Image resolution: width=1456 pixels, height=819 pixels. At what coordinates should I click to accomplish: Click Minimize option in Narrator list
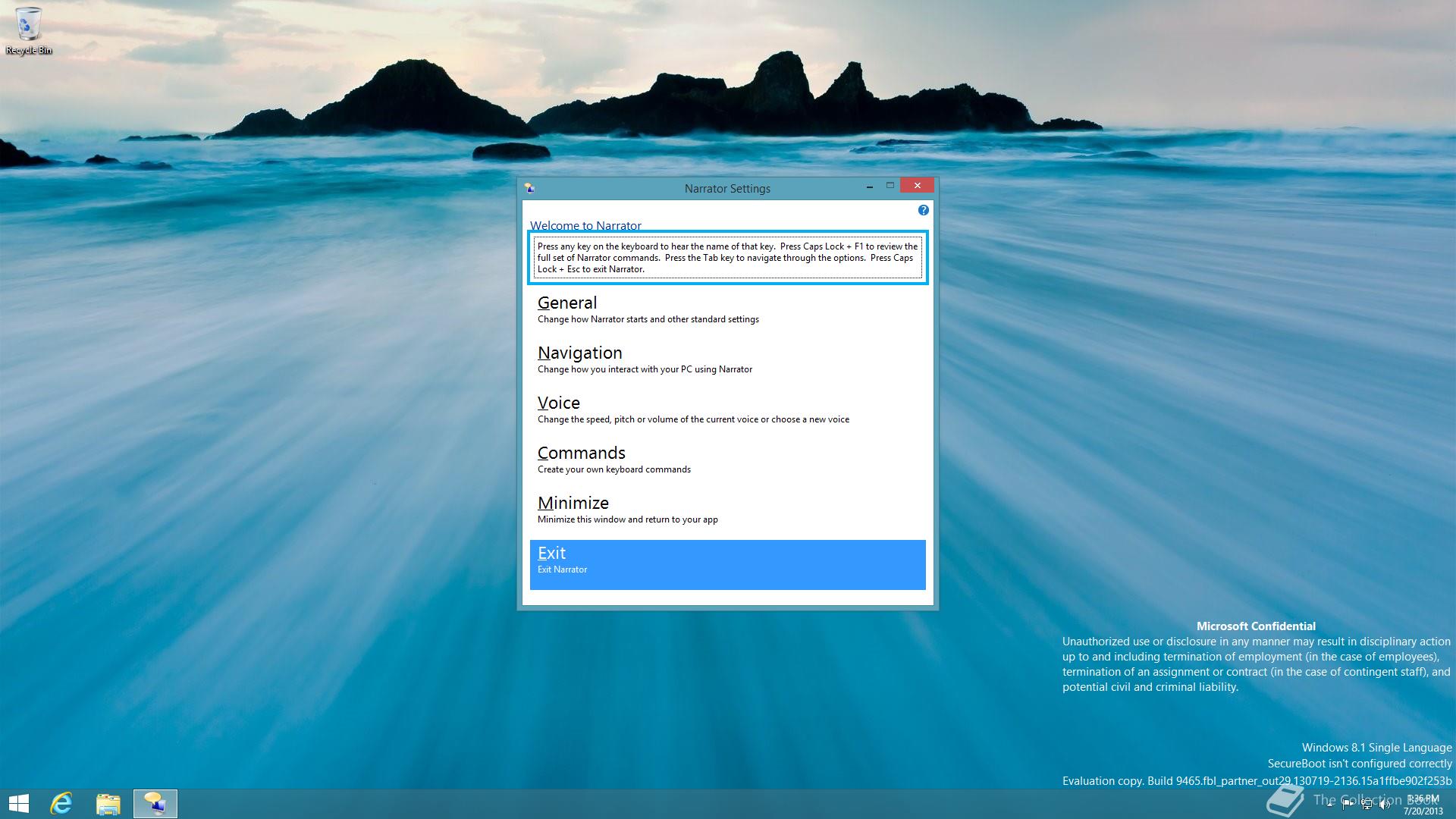coord(573,504)
